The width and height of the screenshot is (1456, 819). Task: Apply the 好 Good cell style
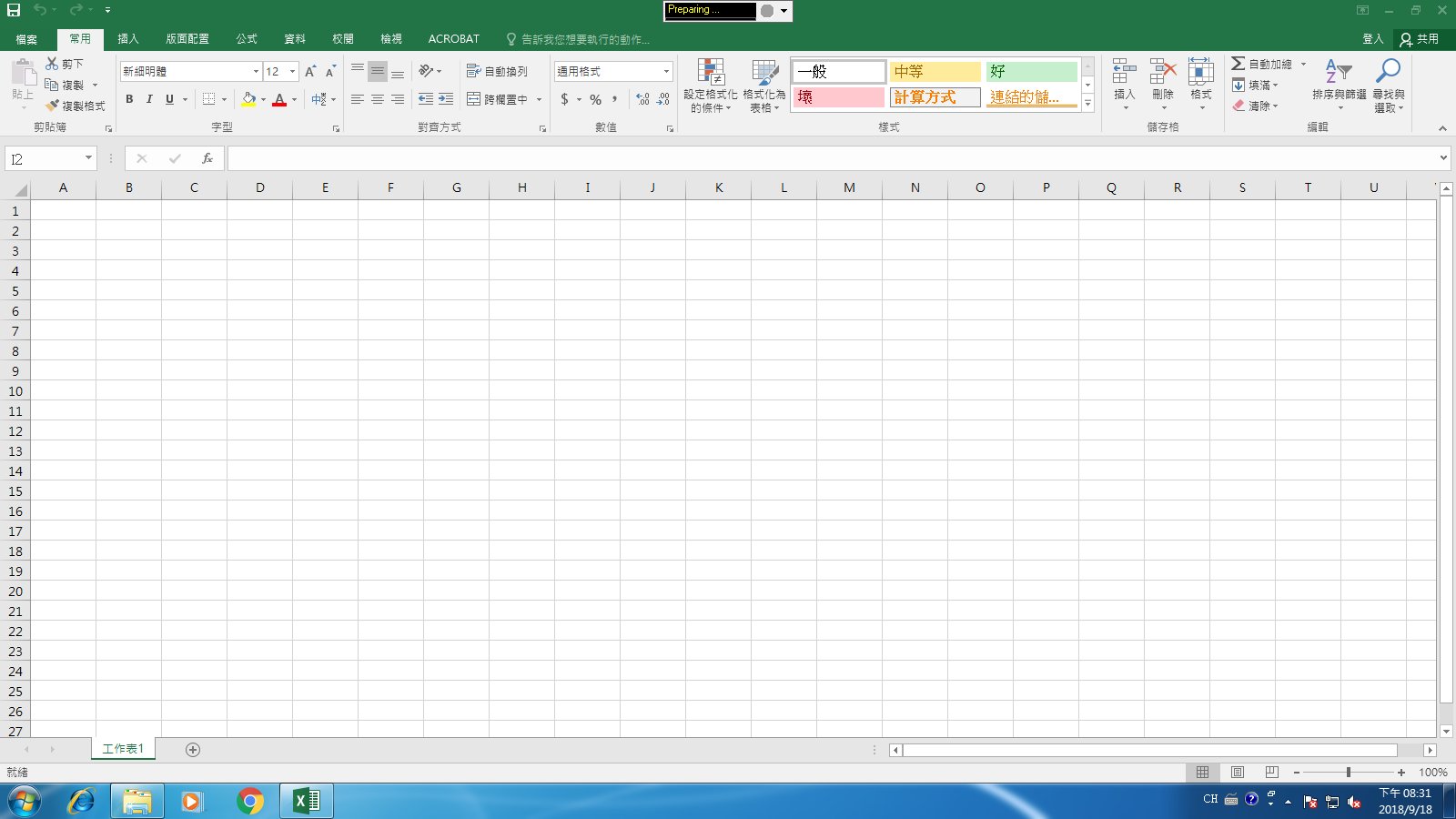[x=1032, y=71]
